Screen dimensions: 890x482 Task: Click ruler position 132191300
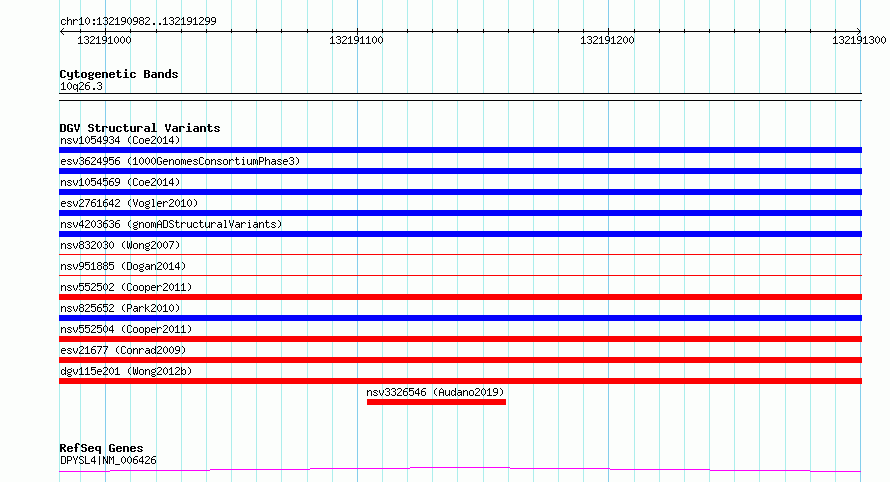[x=859, y=40]
